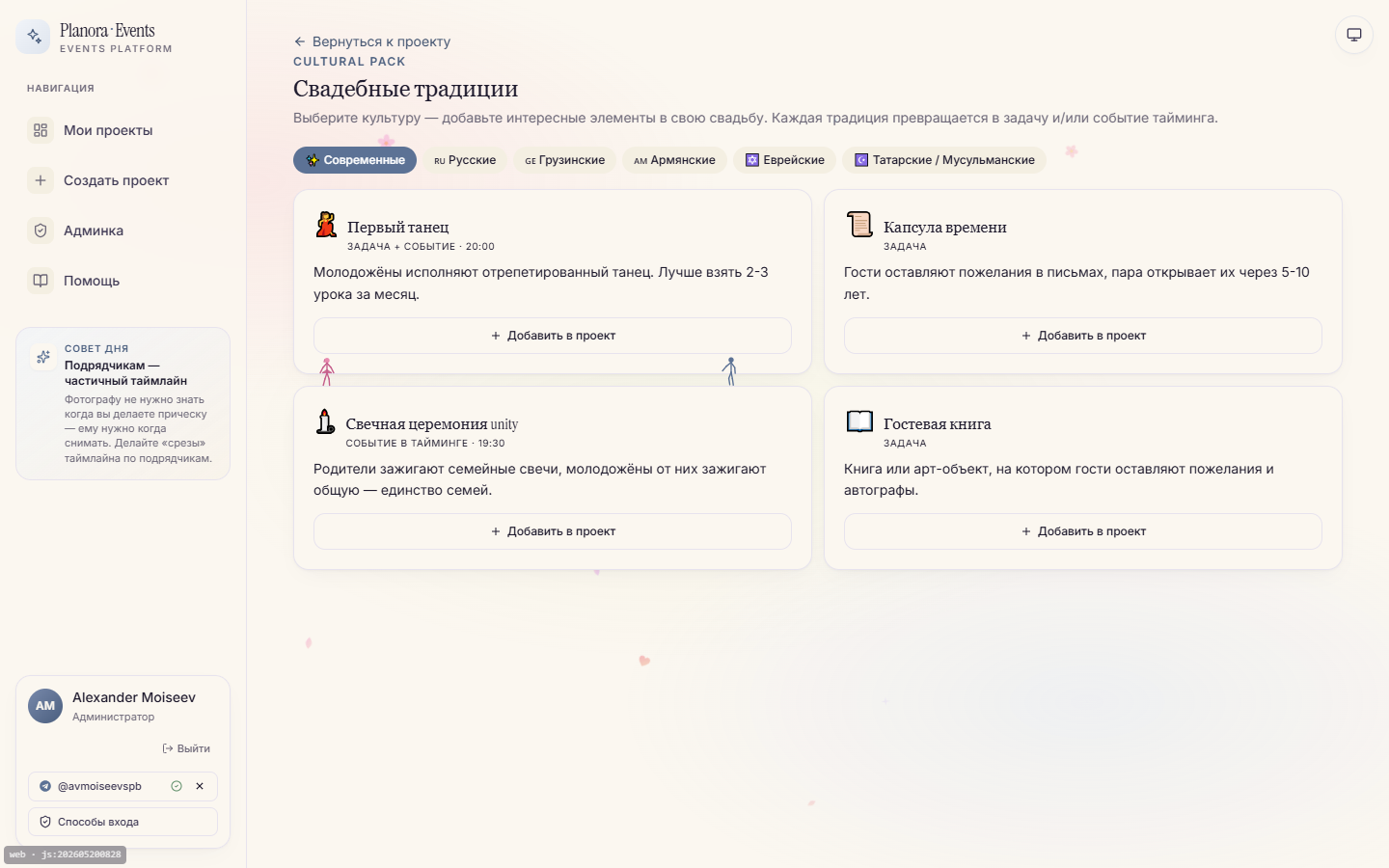Select the Современные culture tab
This screenshot has height=868, width=1389.
[x=355, y=160]
